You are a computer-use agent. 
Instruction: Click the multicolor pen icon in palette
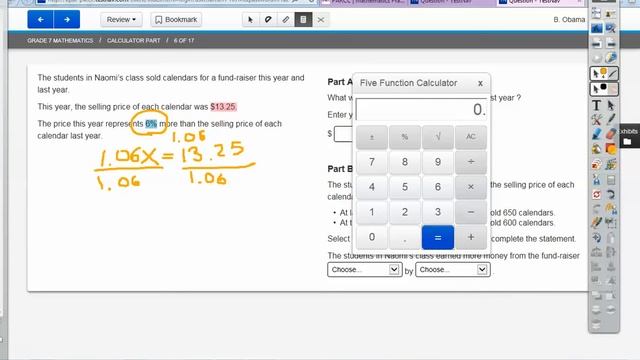click(596, 223)
